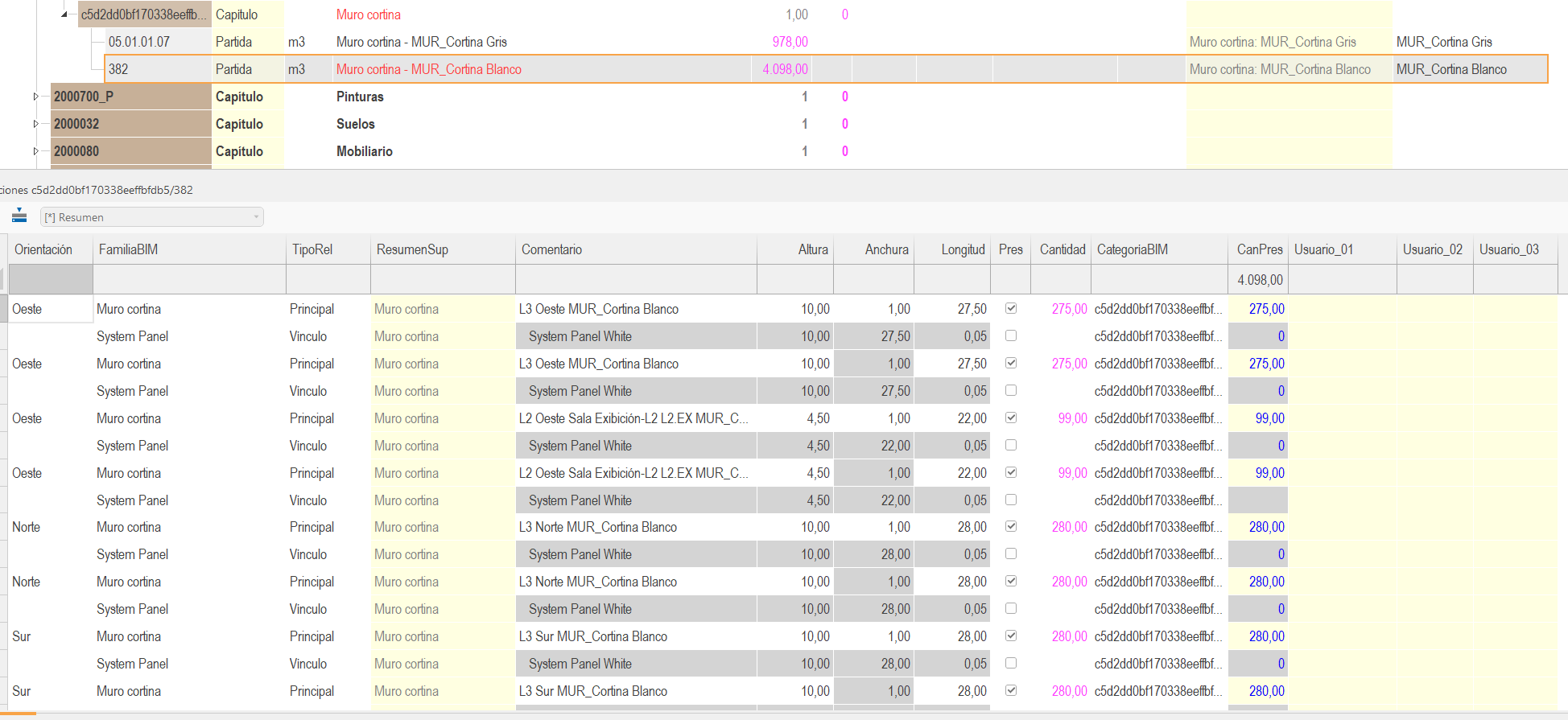Screen dimensions: 1568x720
Task: Click the 4.098,00 quantity of partida 382
Action: 786,69
